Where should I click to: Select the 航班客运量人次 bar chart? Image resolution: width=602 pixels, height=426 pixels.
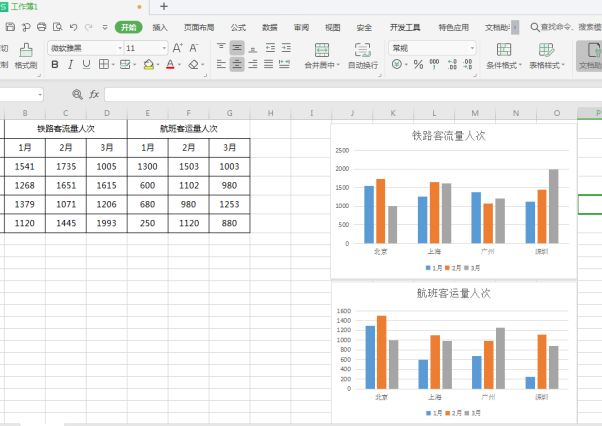click(454, 353)
